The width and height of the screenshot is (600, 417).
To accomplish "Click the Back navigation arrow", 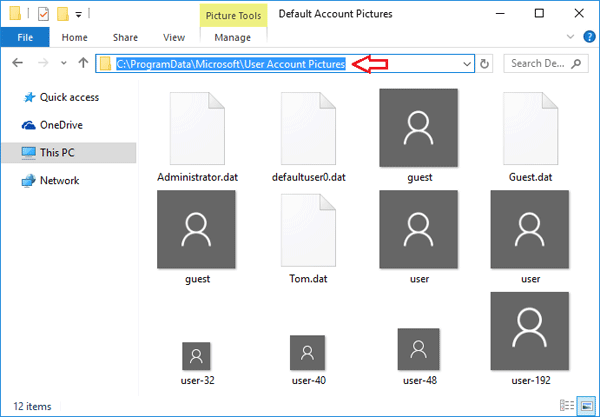I will (x=15, y=63).
